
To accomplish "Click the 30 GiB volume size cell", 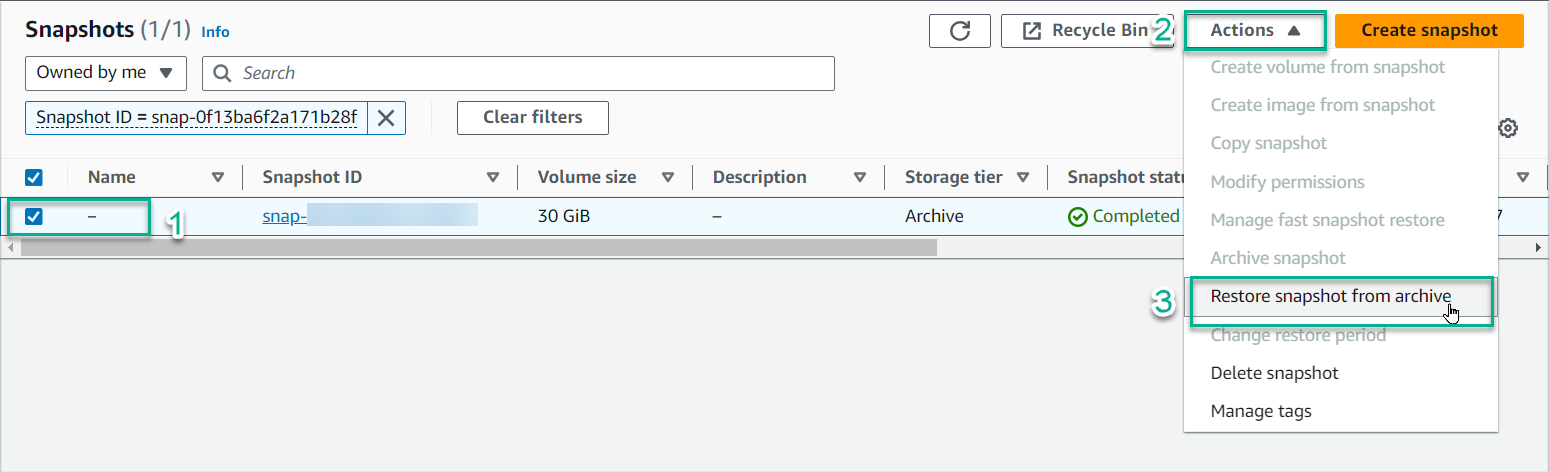I will coord(563,216).
